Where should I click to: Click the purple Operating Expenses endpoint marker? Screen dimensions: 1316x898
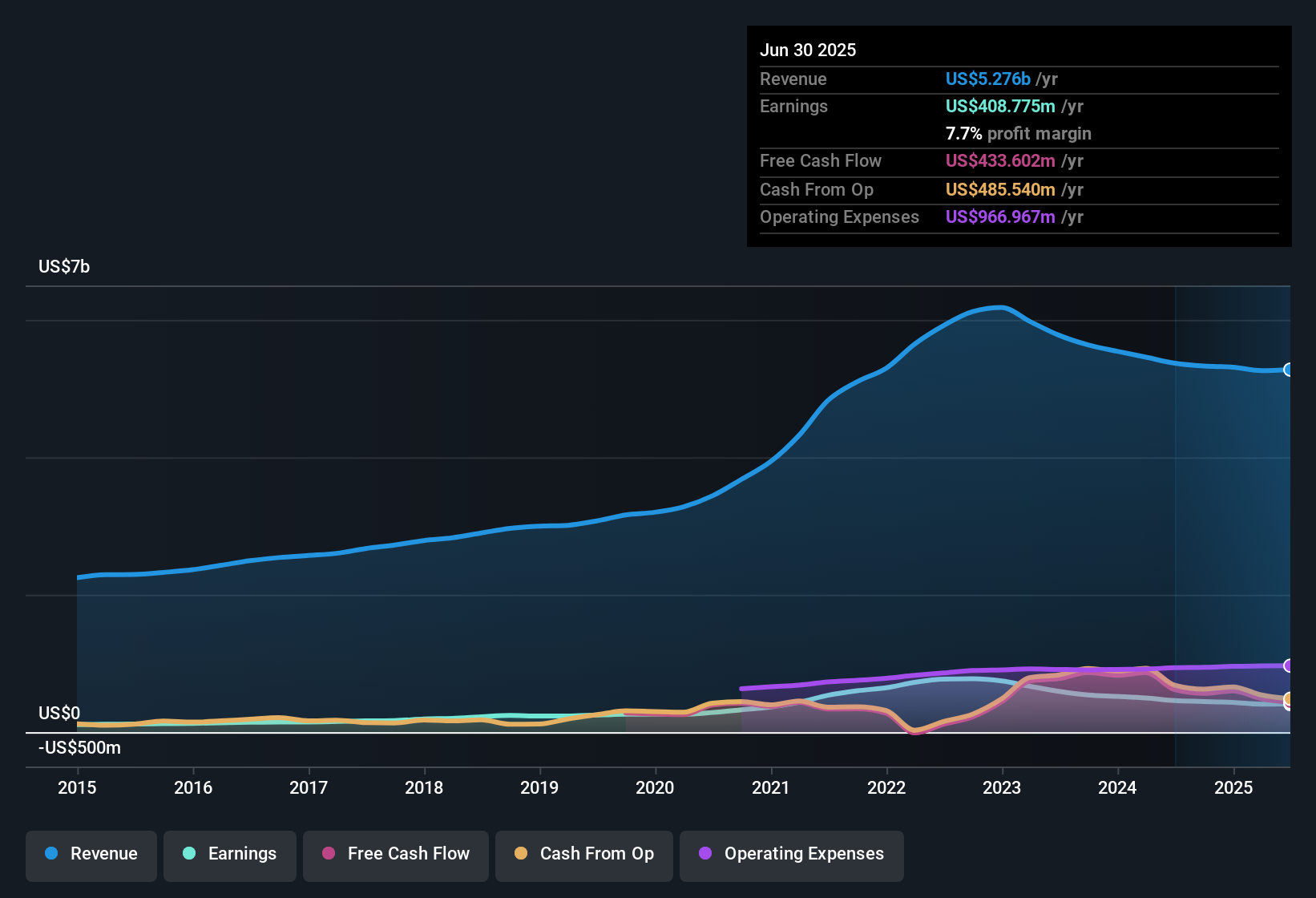pyautogui.click(x=1289, y=665)
